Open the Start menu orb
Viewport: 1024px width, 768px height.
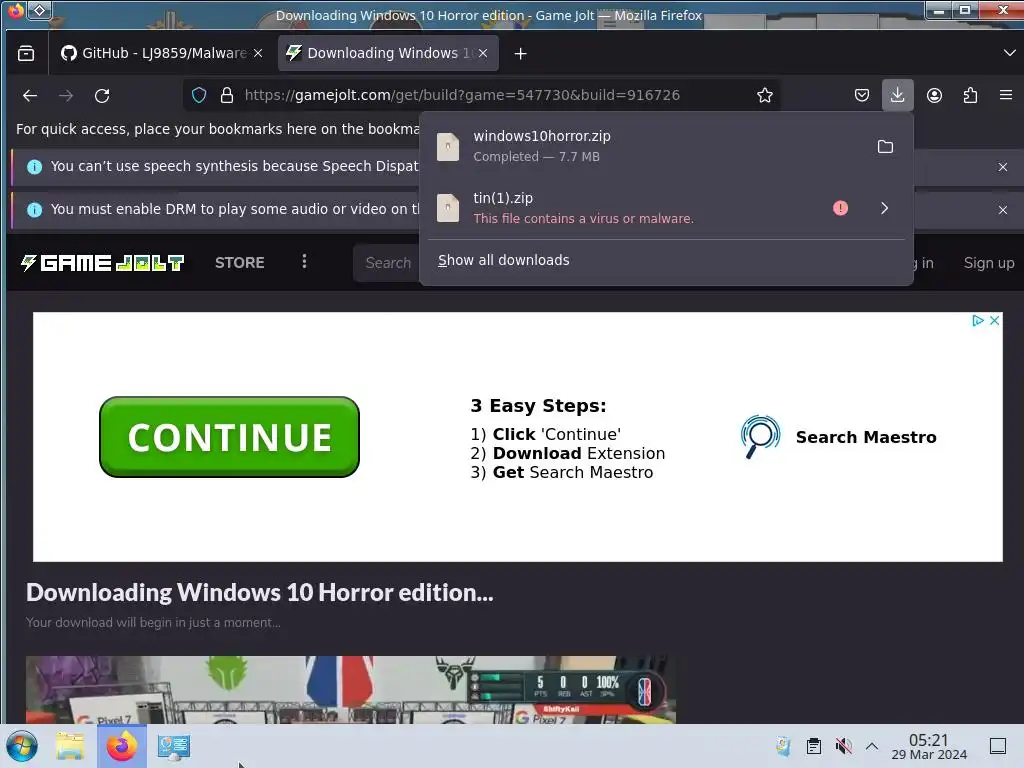click(22, 746)
